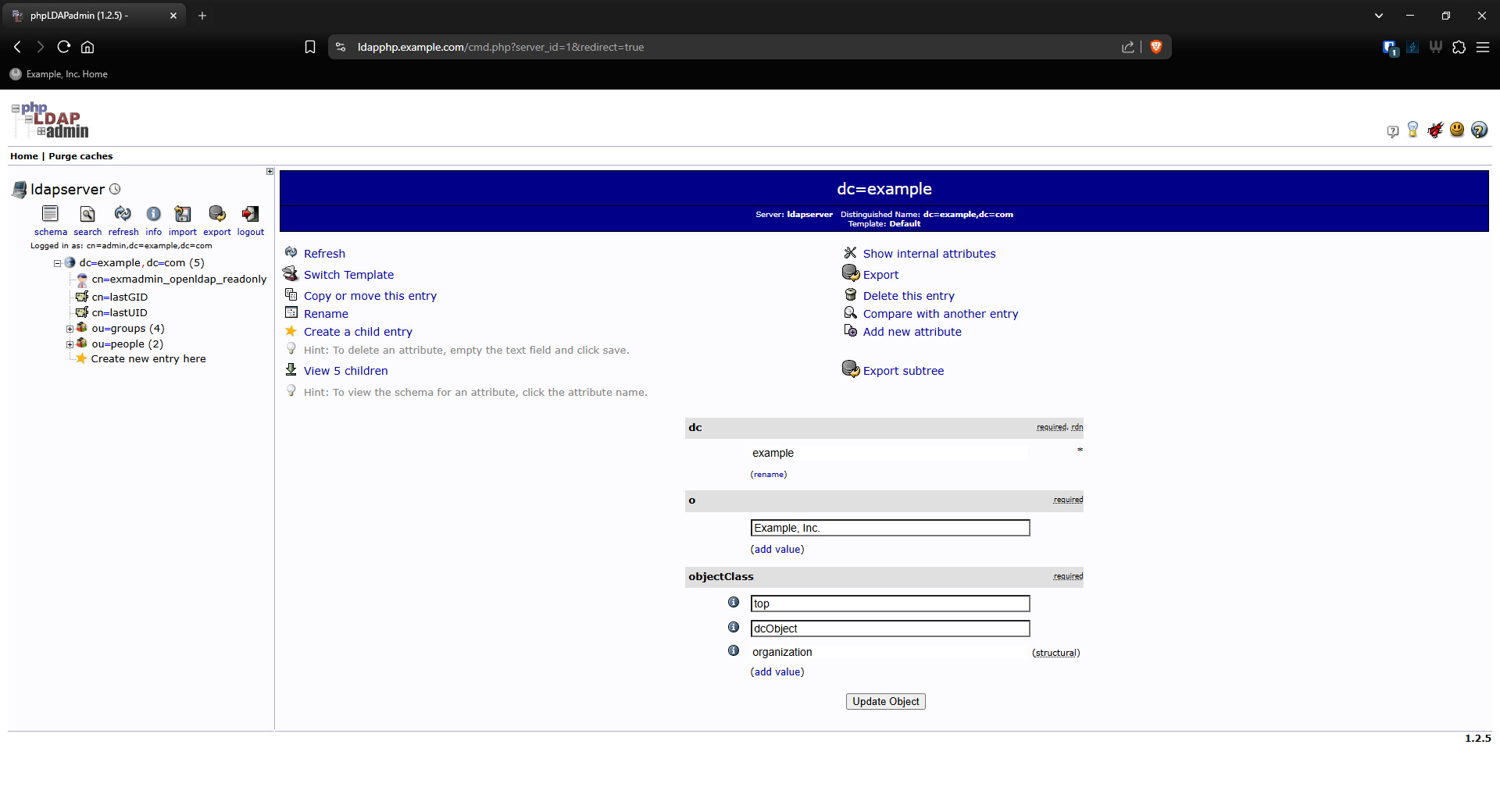
Task: Open the server info icon
Action: (x=153, y=214)
